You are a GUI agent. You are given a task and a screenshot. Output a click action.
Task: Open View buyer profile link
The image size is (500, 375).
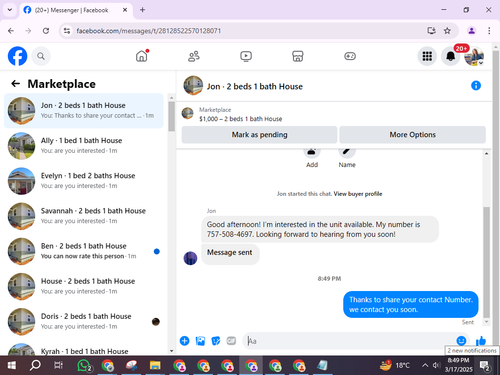point(358,194)
